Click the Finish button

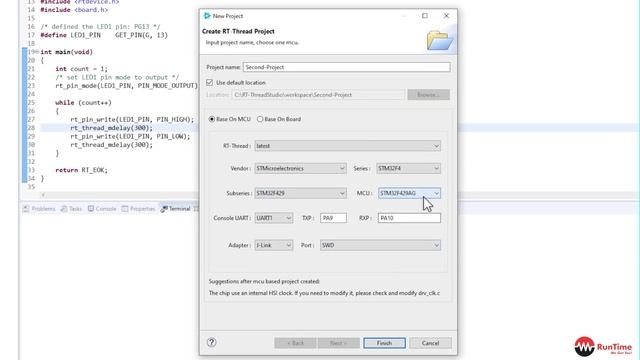[384, 343]
